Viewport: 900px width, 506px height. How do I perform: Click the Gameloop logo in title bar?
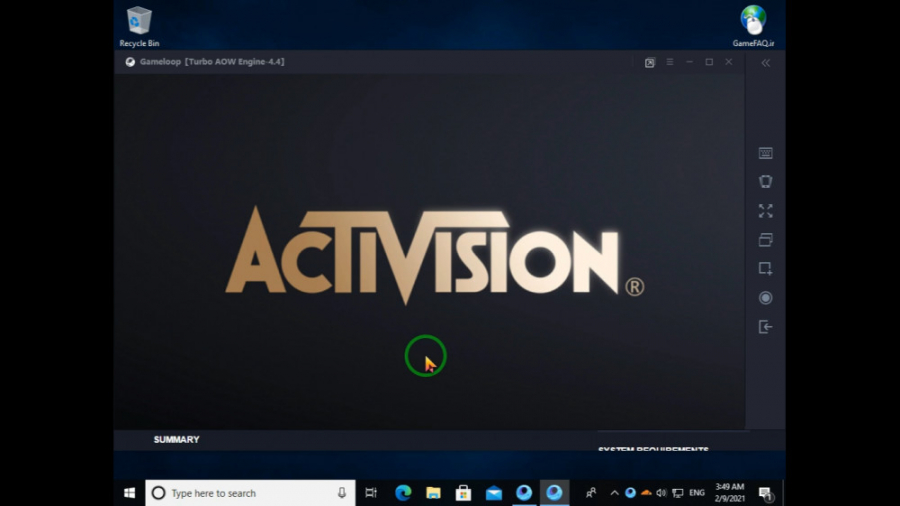(x=130, y=62)
